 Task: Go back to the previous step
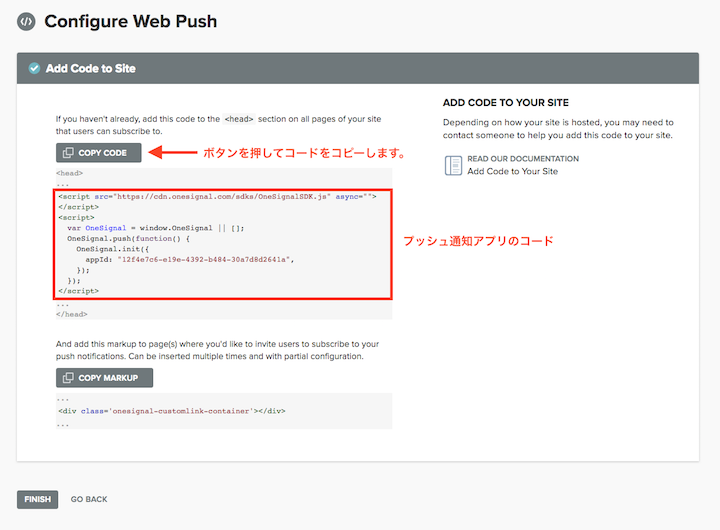[89, 499]
